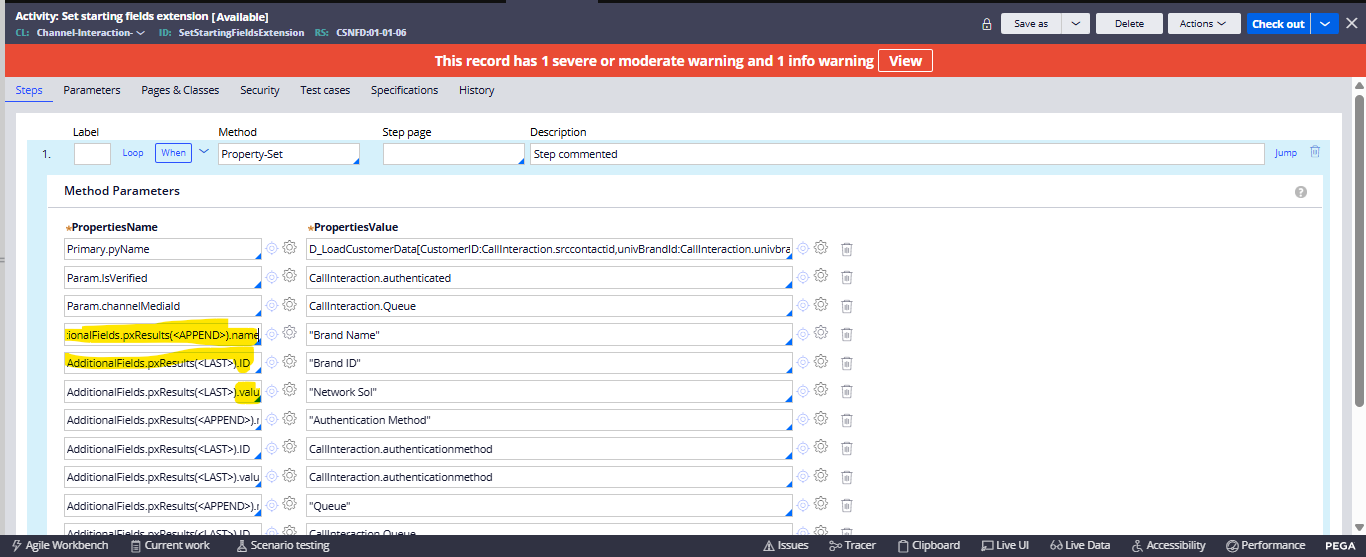Click the Loop link on step 1
The height and width of the screenshot is (557, 1366).
coord(133,153)
